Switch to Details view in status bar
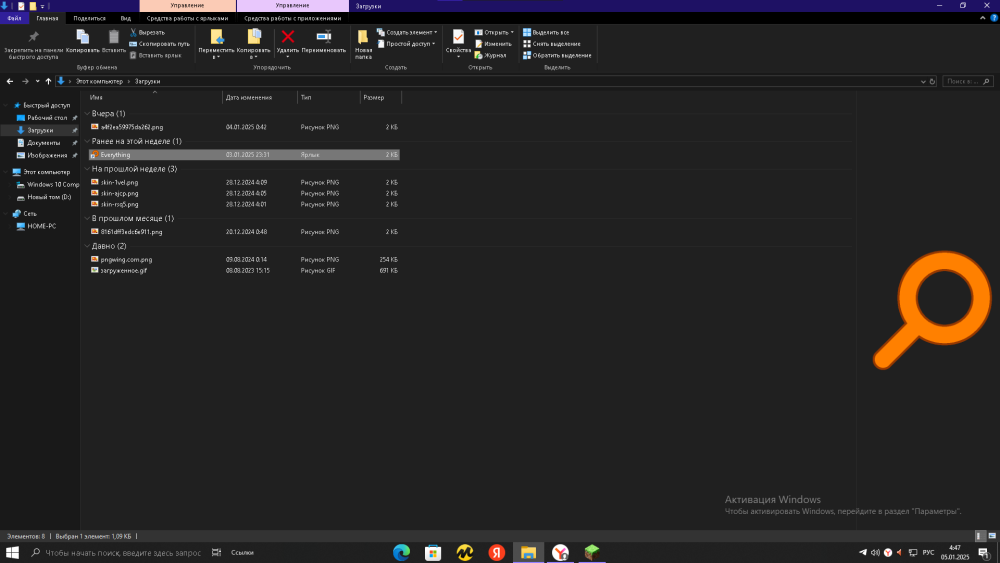1000x563 pixels. click(x=980, y=536)
